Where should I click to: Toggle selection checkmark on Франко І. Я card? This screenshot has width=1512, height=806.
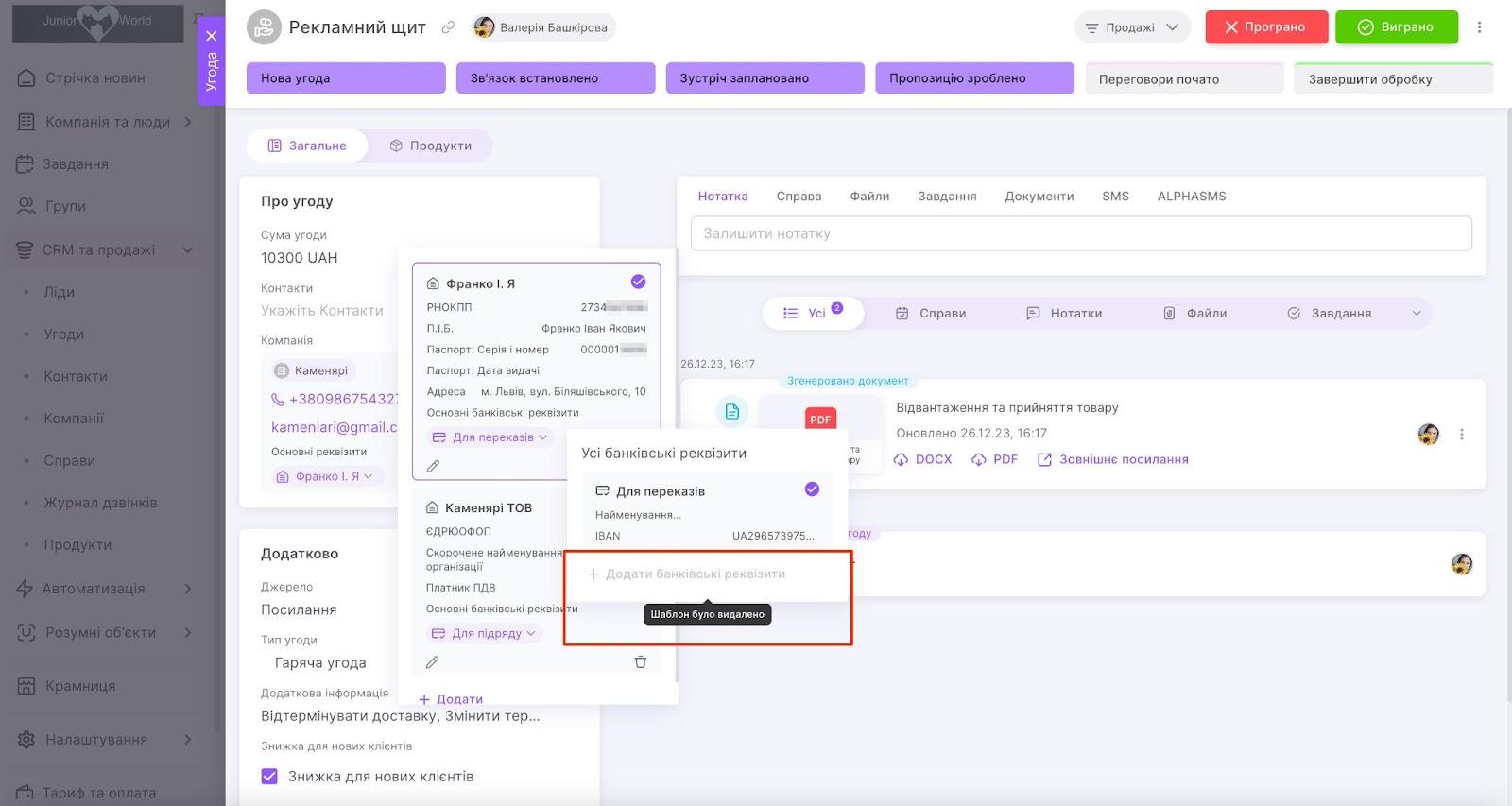638,282
